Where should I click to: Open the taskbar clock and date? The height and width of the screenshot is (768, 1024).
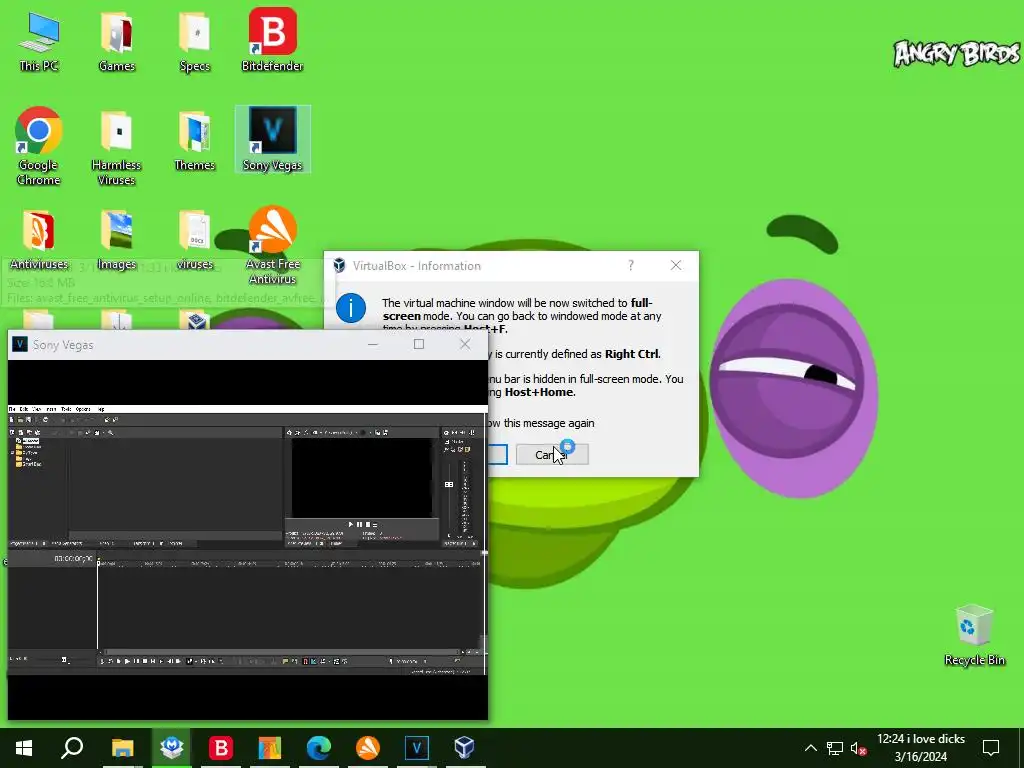point(921,748)
